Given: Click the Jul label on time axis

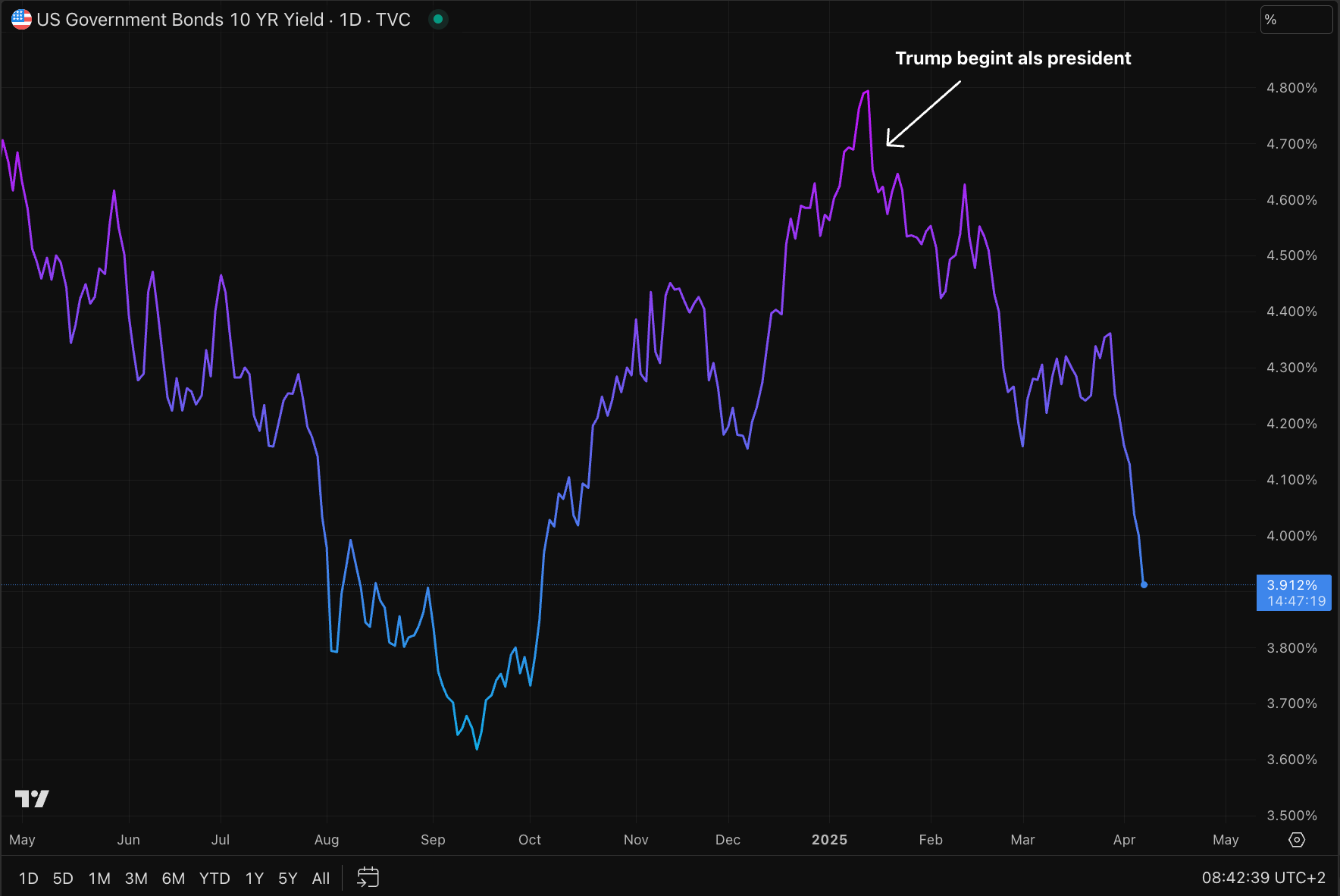Looking at the screenshot, I should coord(221,840).
